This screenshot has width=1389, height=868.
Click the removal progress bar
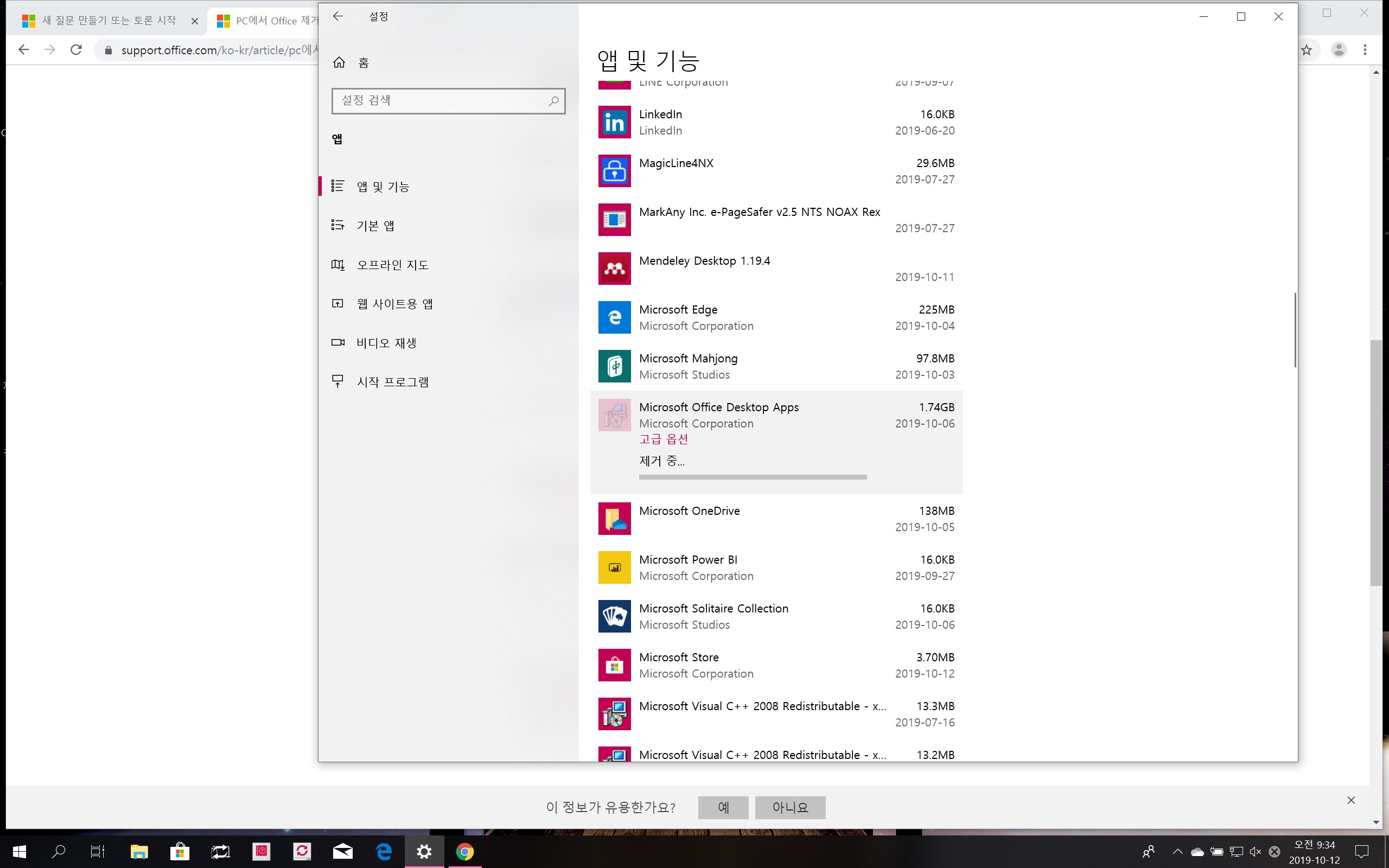[753, 476]
